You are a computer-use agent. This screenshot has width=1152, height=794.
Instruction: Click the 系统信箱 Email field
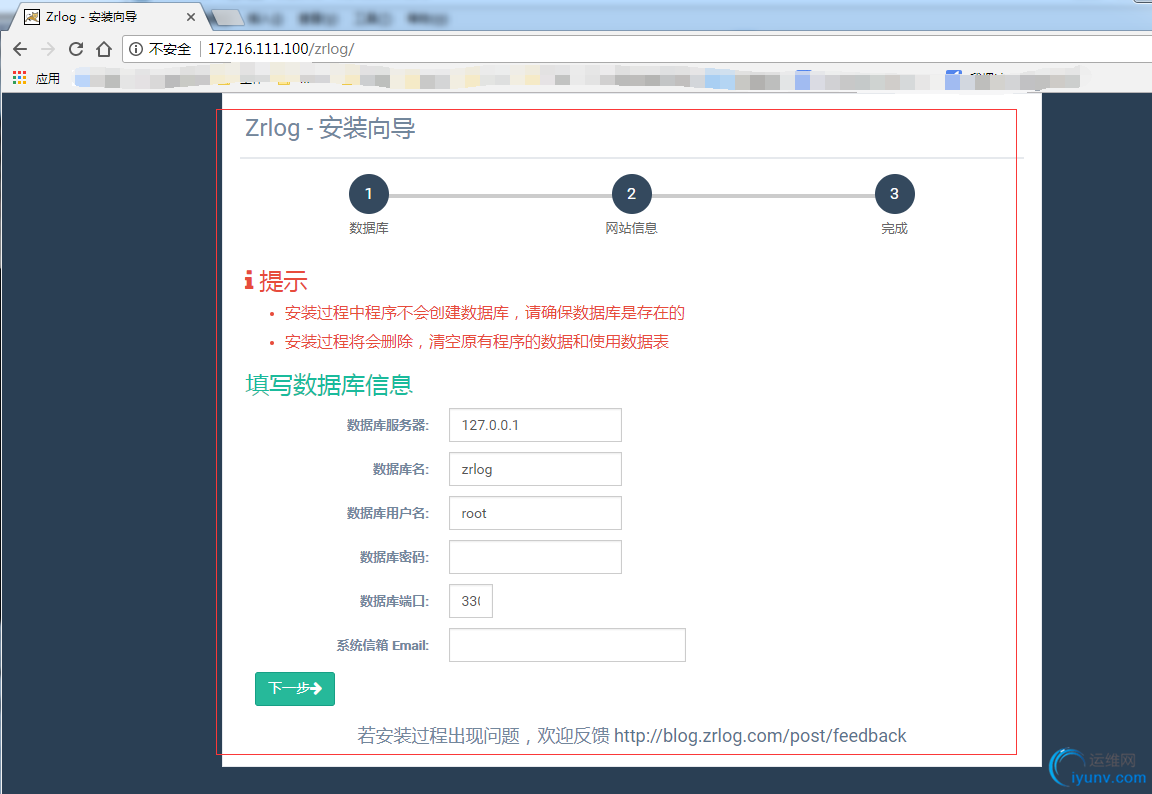[x=567, y=645]
